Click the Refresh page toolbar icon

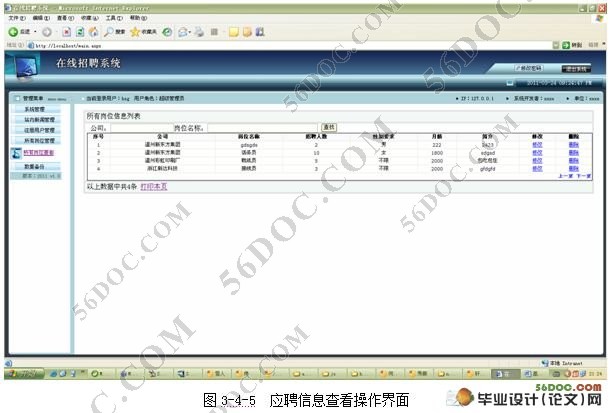(x=79, y=31)
